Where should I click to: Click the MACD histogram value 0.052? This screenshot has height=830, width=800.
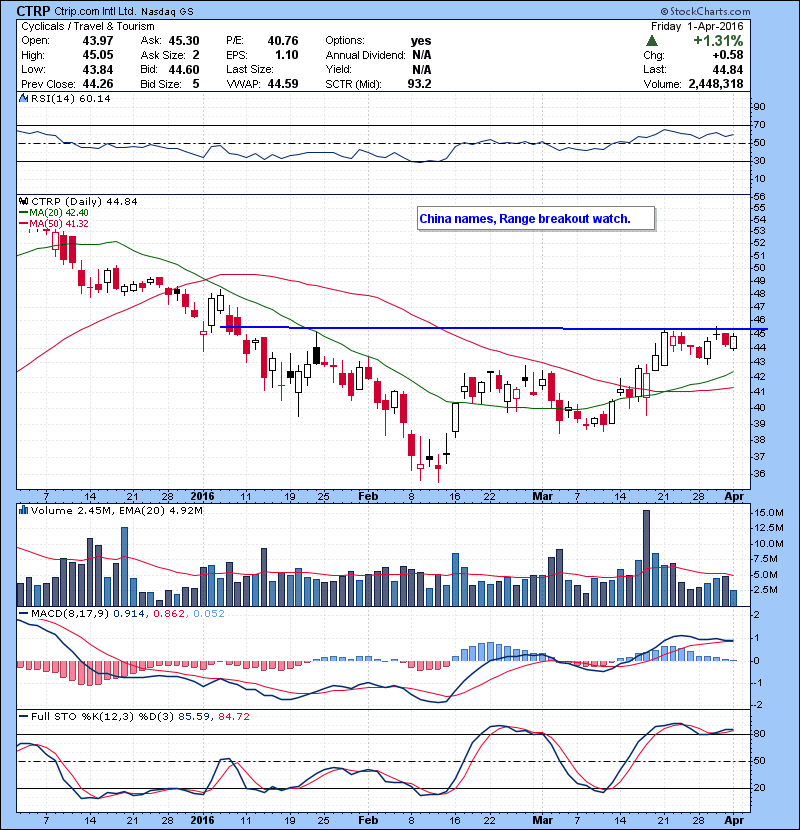209,614
